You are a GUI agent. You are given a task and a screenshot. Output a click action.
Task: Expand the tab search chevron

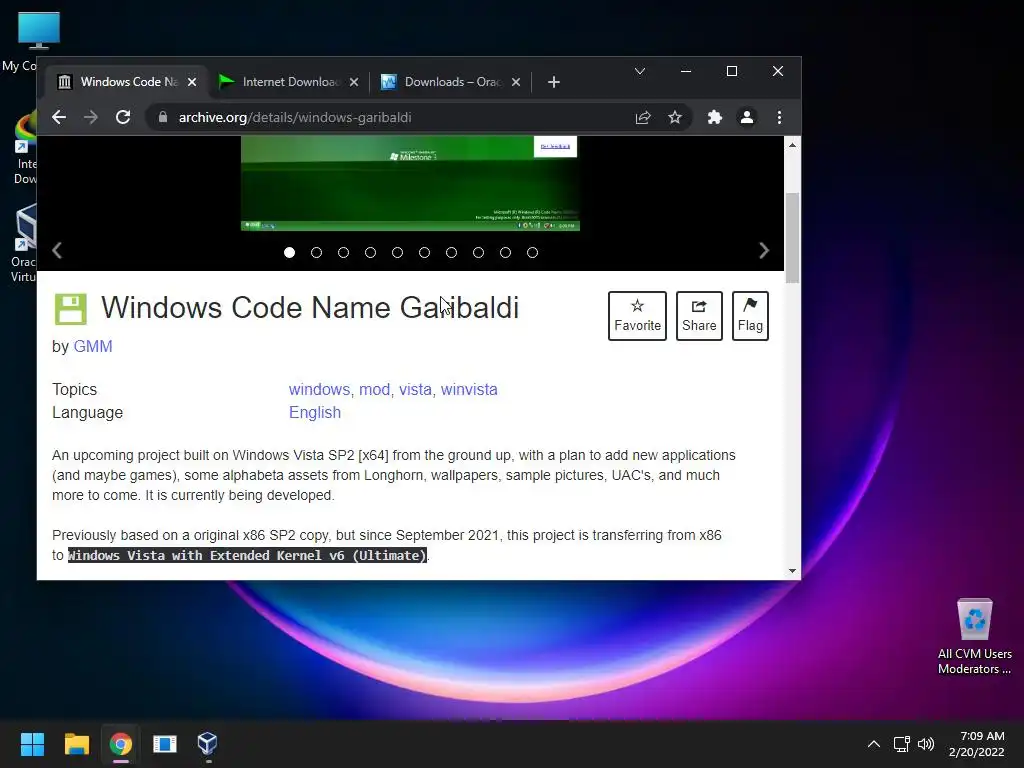640,71
